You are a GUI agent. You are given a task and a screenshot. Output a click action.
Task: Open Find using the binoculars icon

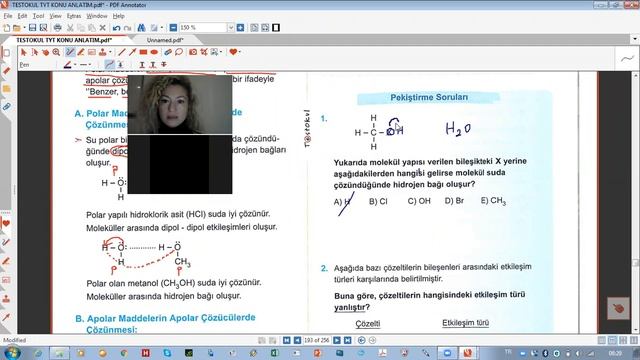pos(141,28)
